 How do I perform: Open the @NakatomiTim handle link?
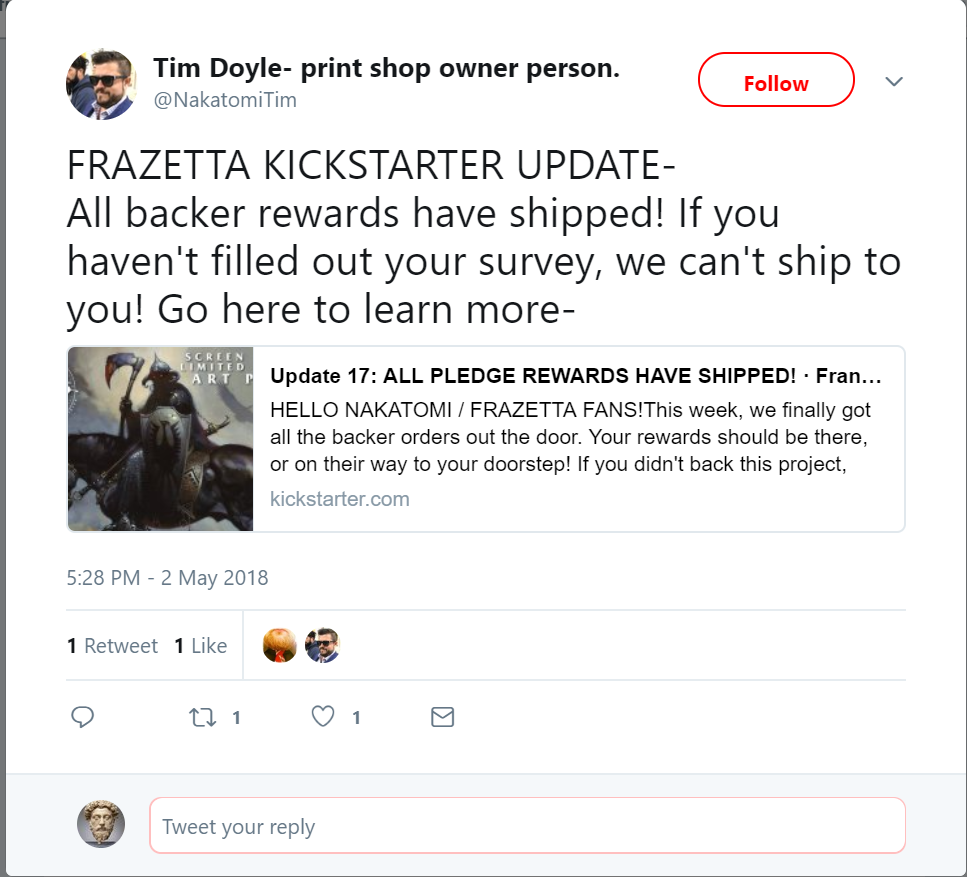(x=225, y=100)
